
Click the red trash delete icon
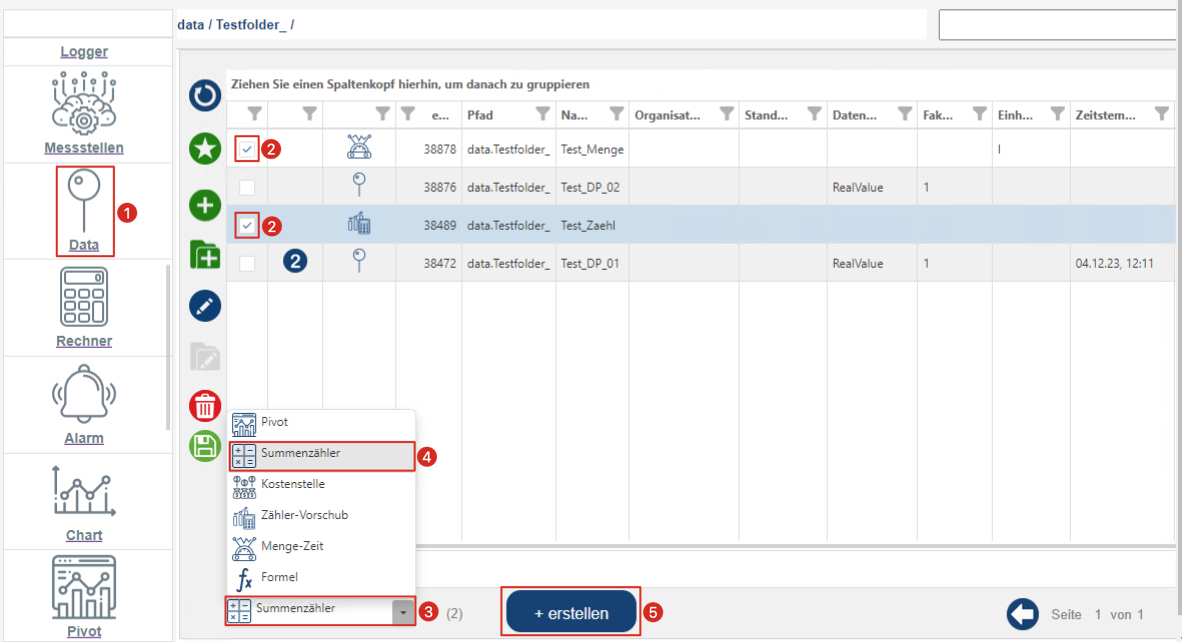pyautogui.click(x=205, y=407)
